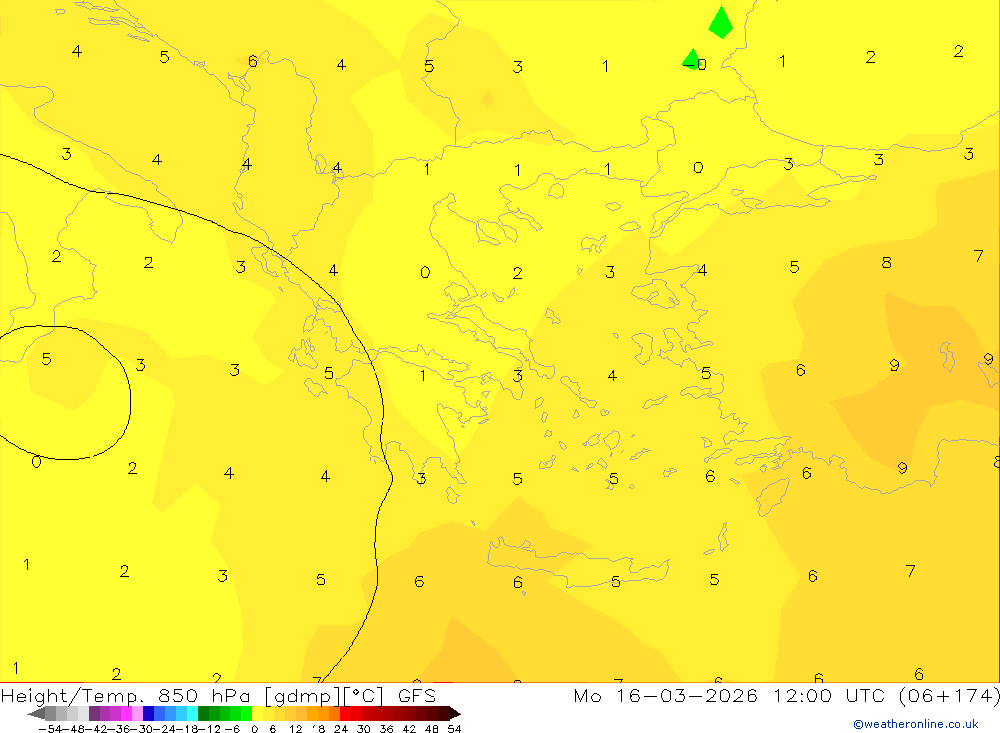Click the gray left arrow of color scale

point(36,713)
